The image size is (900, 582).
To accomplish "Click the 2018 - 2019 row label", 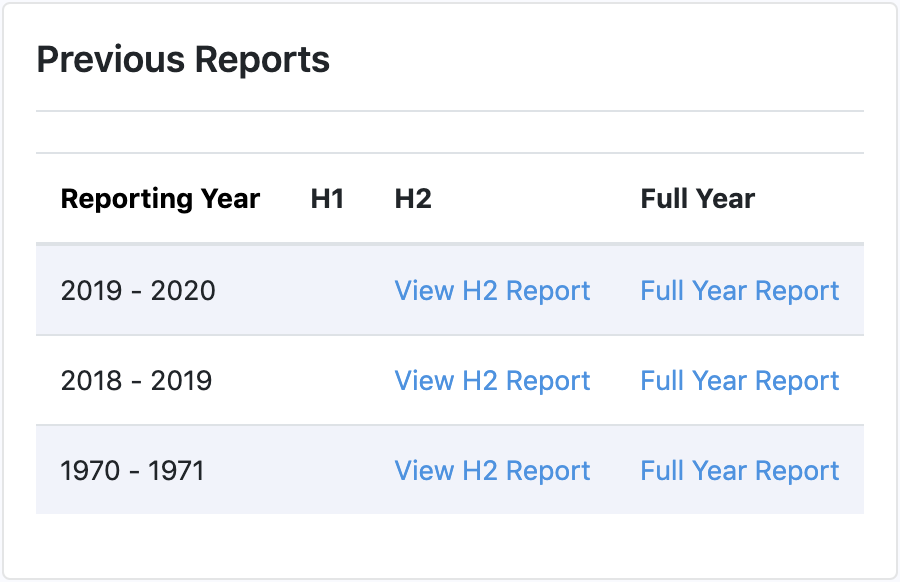I will 138,381.
